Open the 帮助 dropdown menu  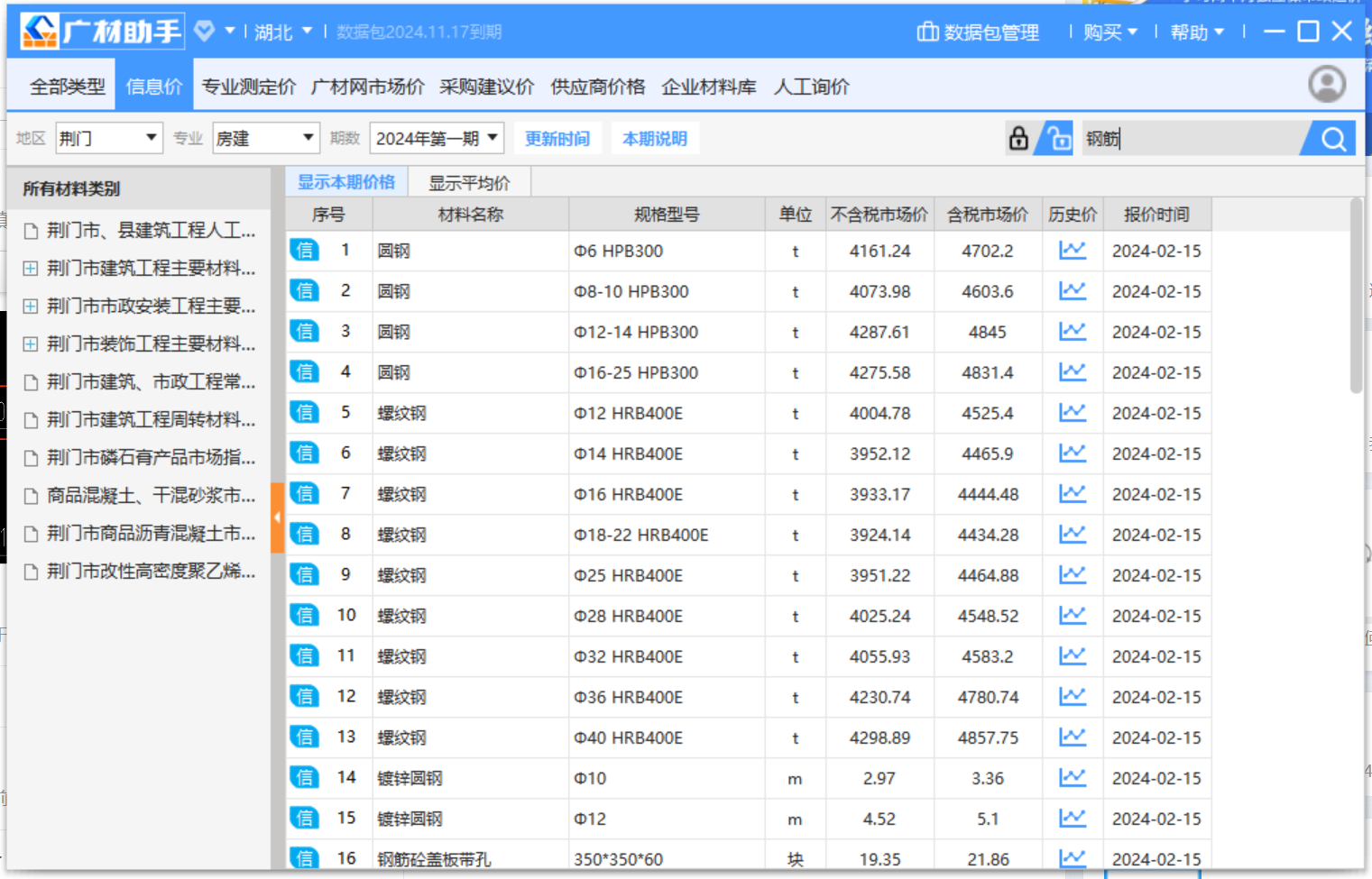point(1196,32)
